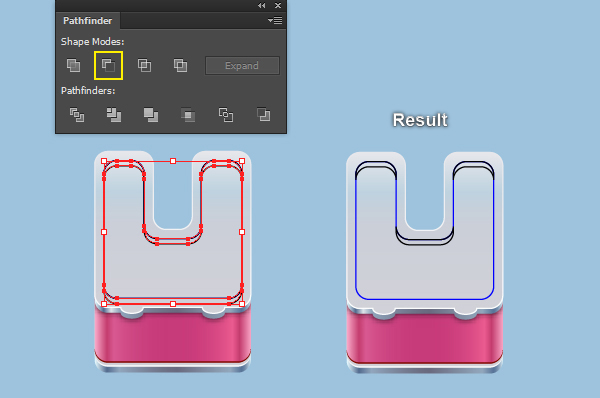Click the top-center bounding box handle
The image size is (600, 398).
173,161
